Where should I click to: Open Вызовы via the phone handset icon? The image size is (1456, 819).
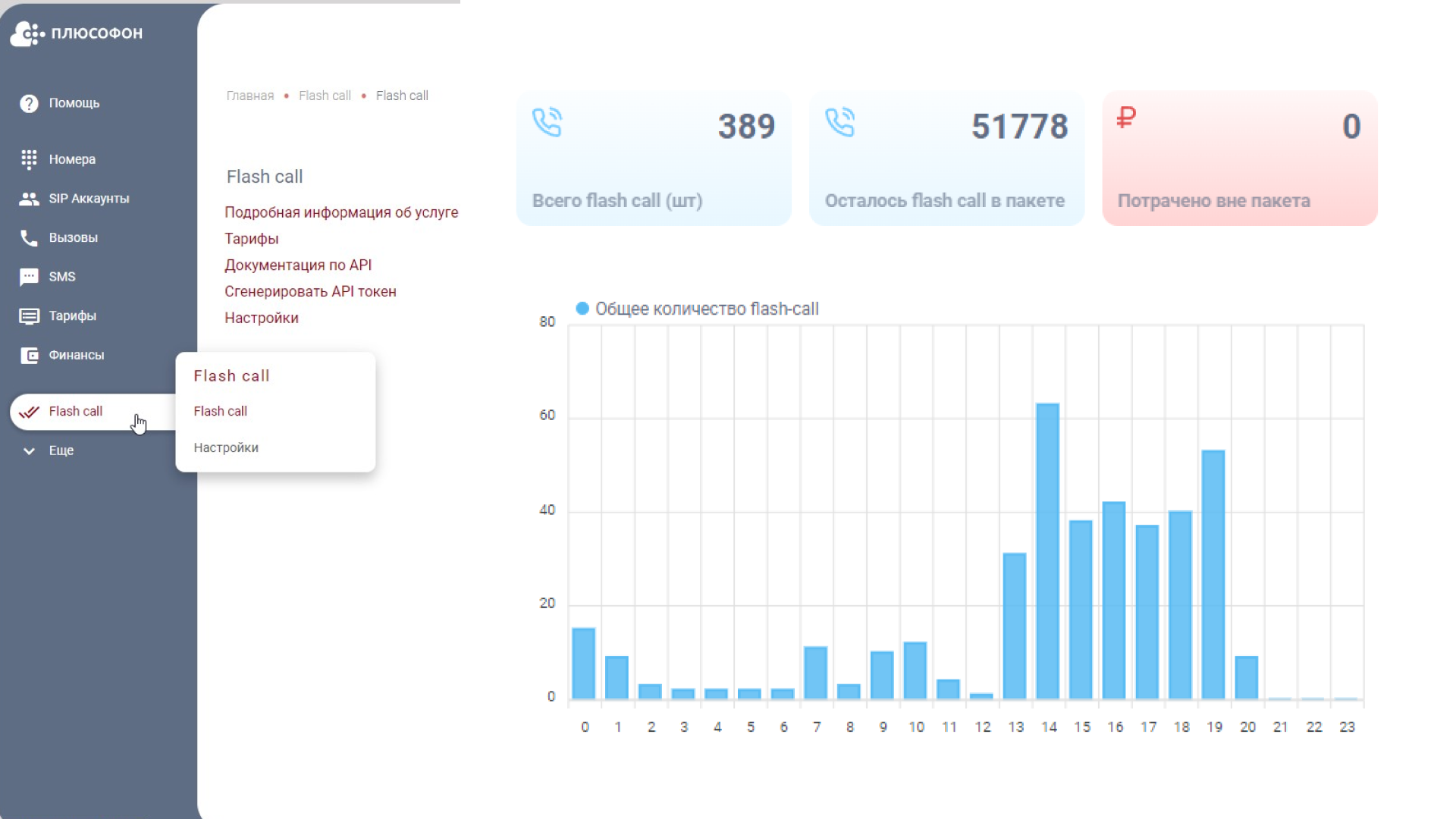click(x=29, y=238)
